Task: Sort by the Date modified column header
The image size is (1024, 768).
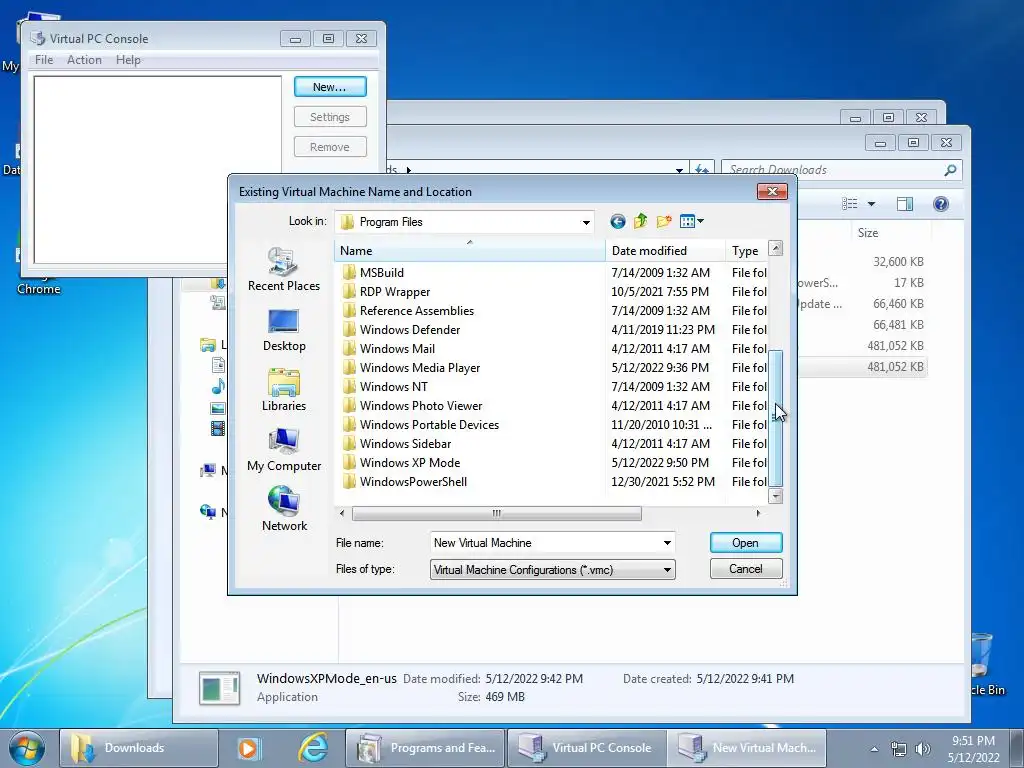Action: pos(665,251)
